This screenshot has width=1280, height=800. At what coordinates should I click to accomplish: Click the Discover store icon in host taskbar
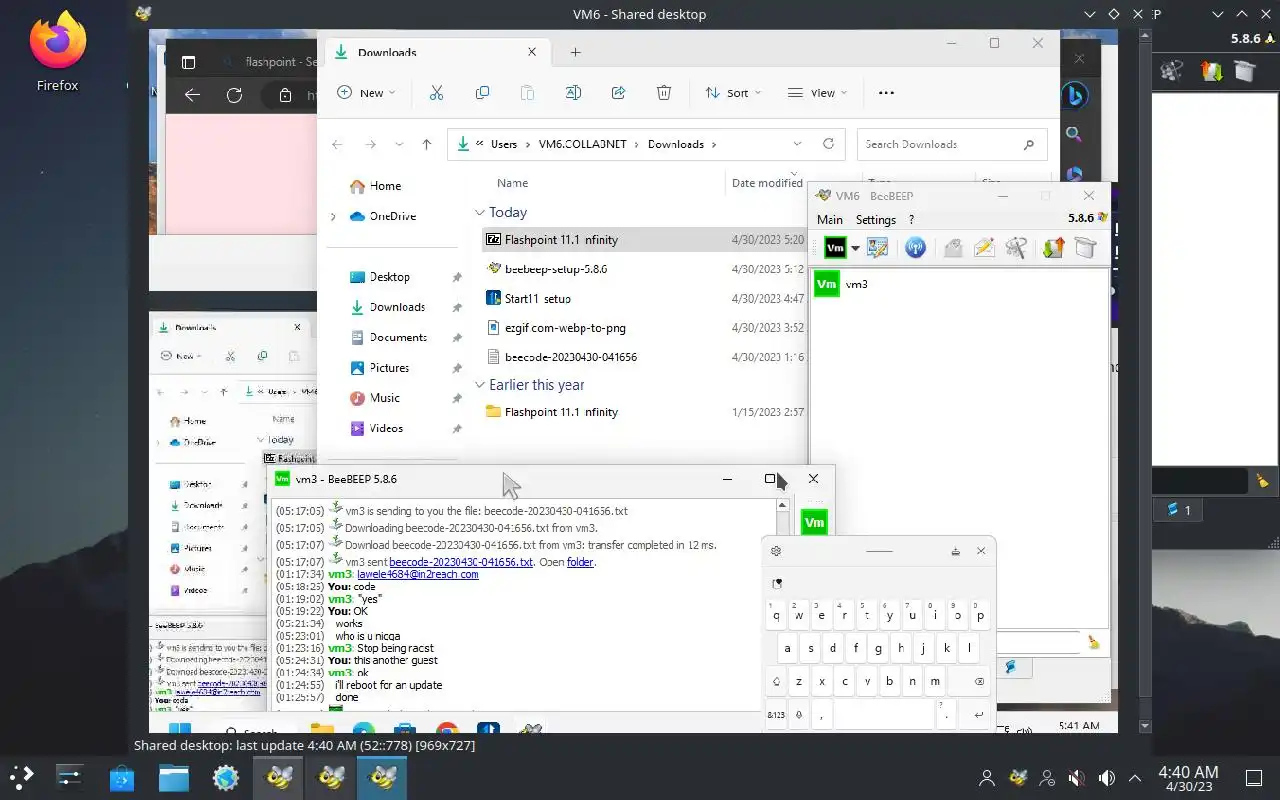coord(121,777)
